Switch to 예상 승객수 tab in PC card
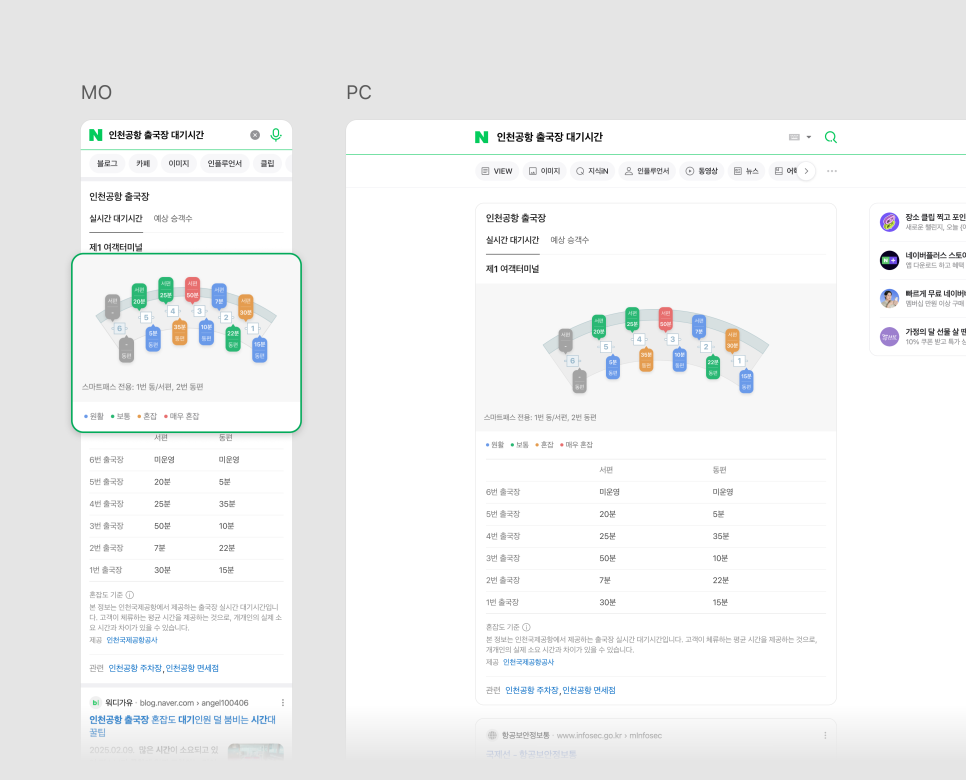Viewport: 966px width, 780px height. pyautogui.click(x=570, y=240)
